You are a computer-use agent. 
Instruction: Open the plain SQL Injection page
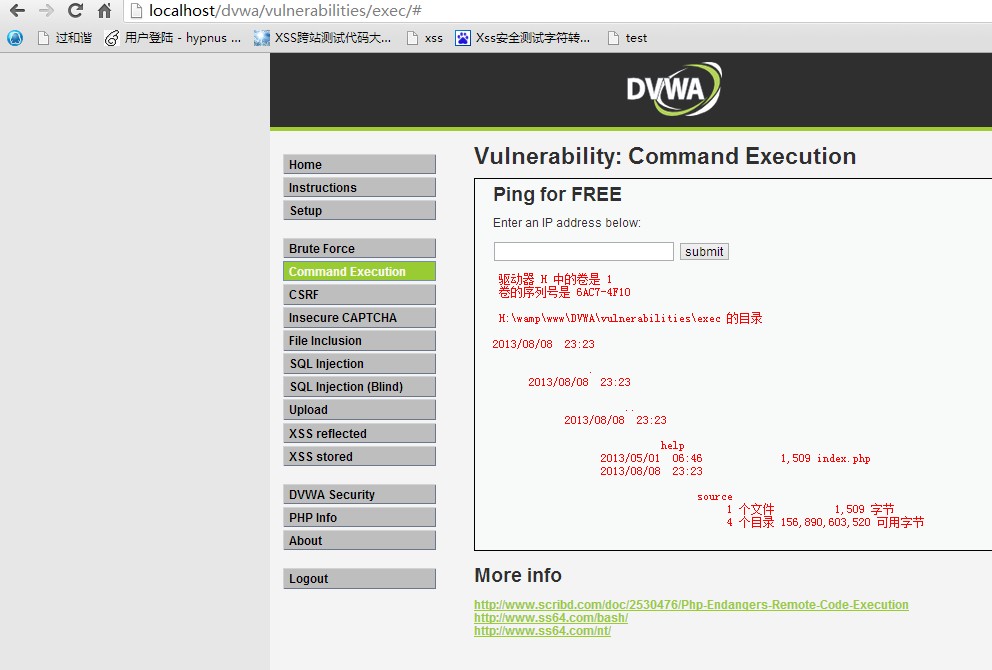[x=359, y=363]
